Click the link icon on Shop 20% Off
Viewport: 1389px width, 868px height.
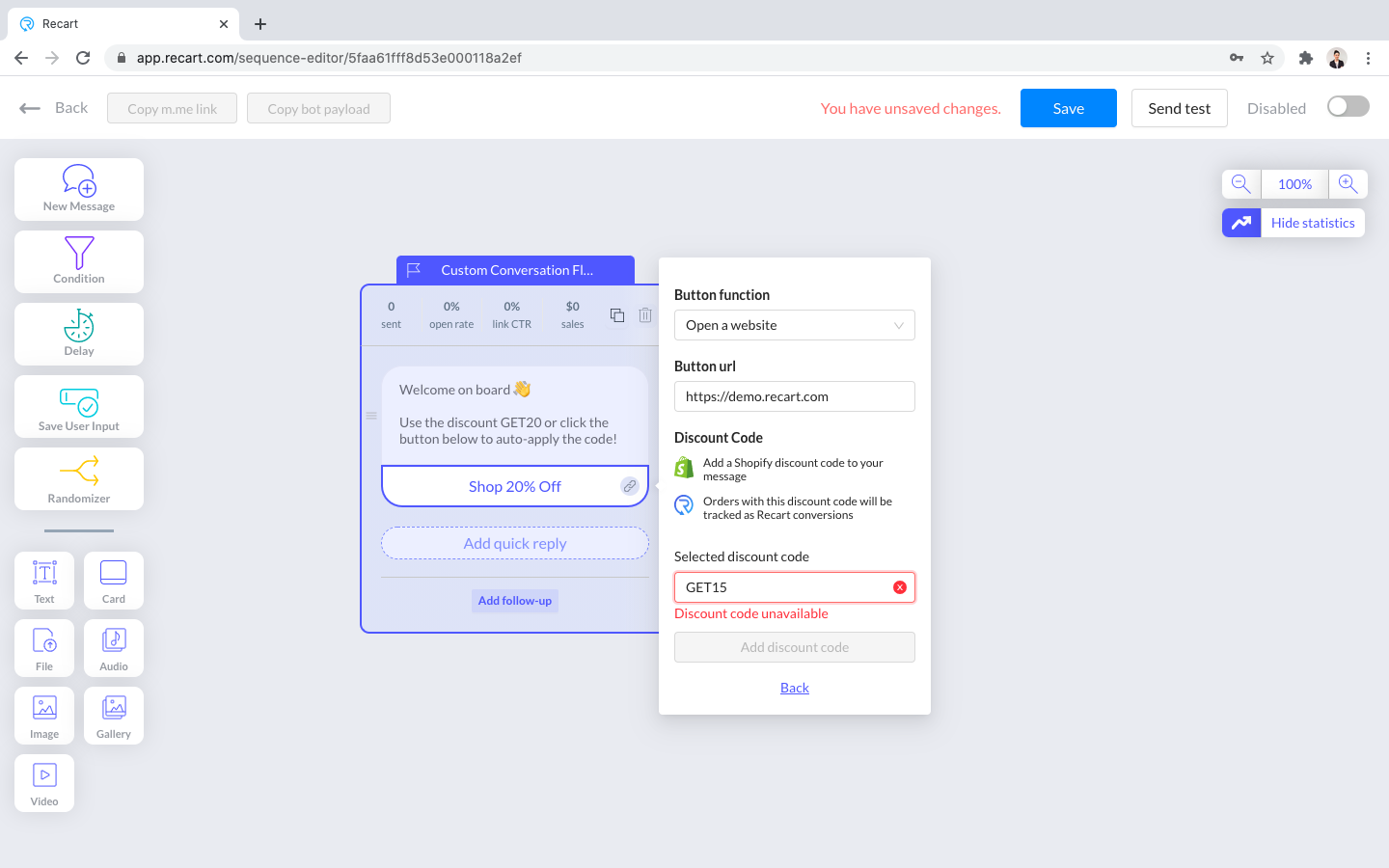pos(630,486)
